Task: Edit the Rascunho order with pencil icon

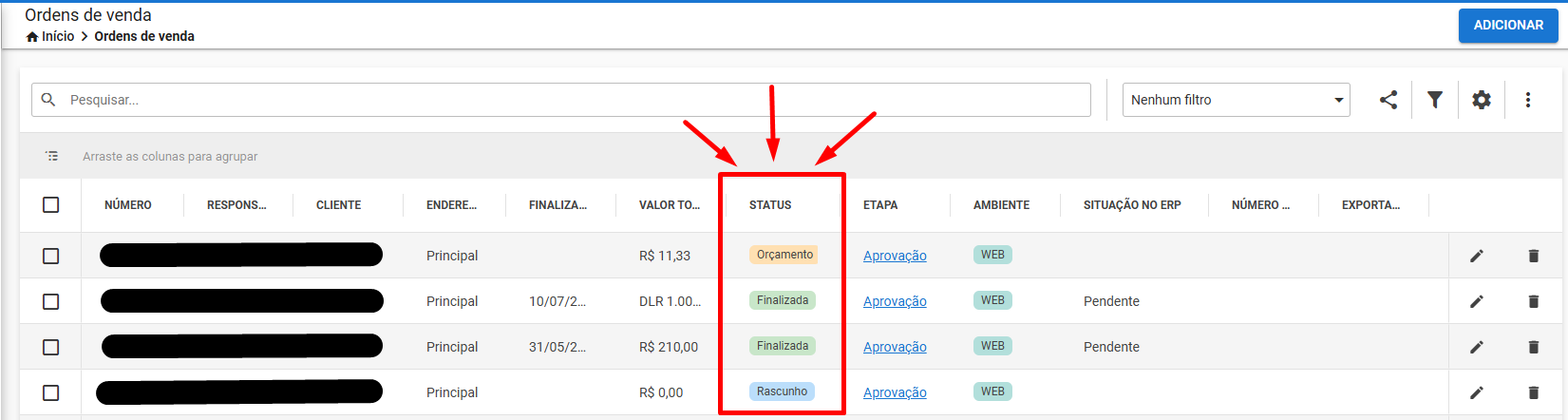Action: coord(1477,392)
